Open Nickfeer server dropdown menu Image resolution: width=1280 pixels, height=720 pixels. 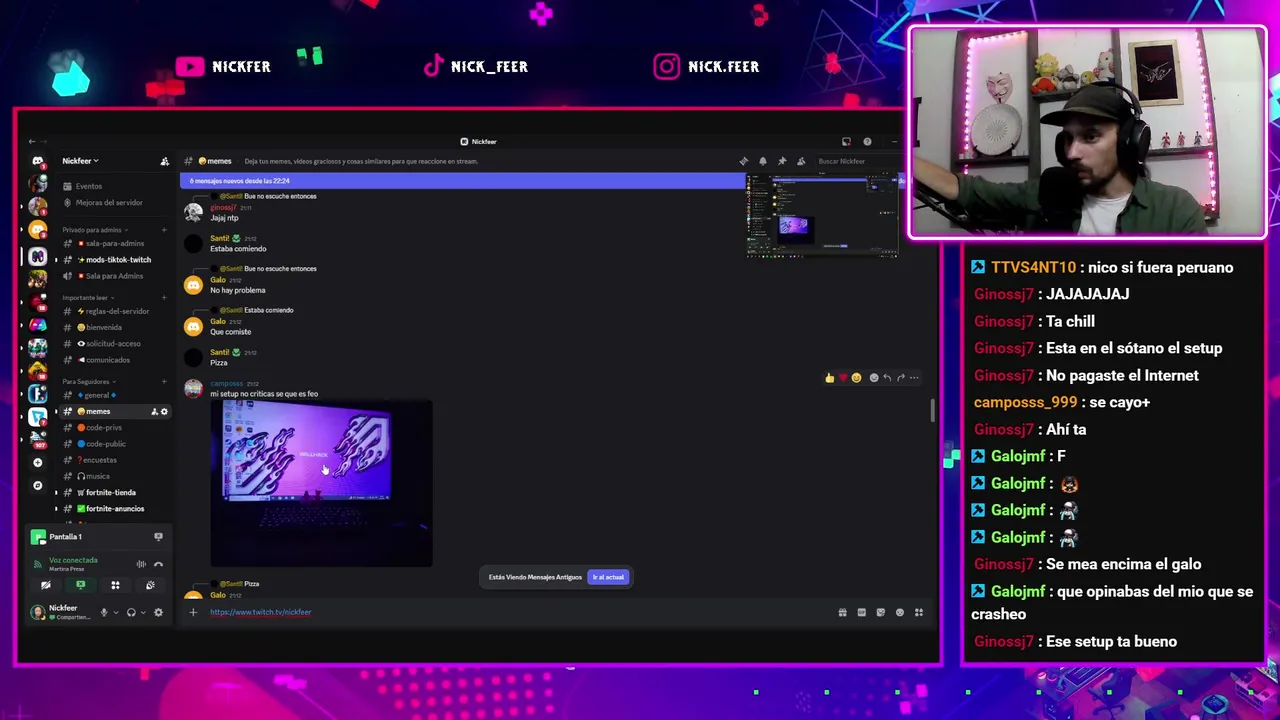[80, 161]
